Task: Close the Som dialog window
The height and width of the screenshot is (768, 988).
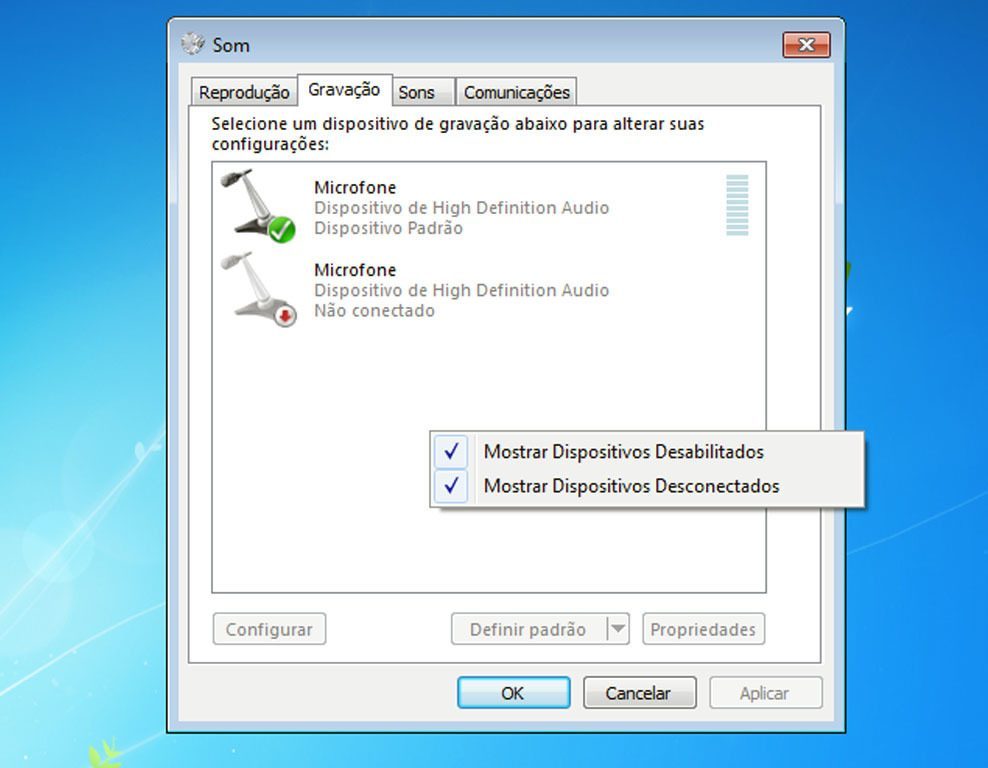Action: pos(806,45)
